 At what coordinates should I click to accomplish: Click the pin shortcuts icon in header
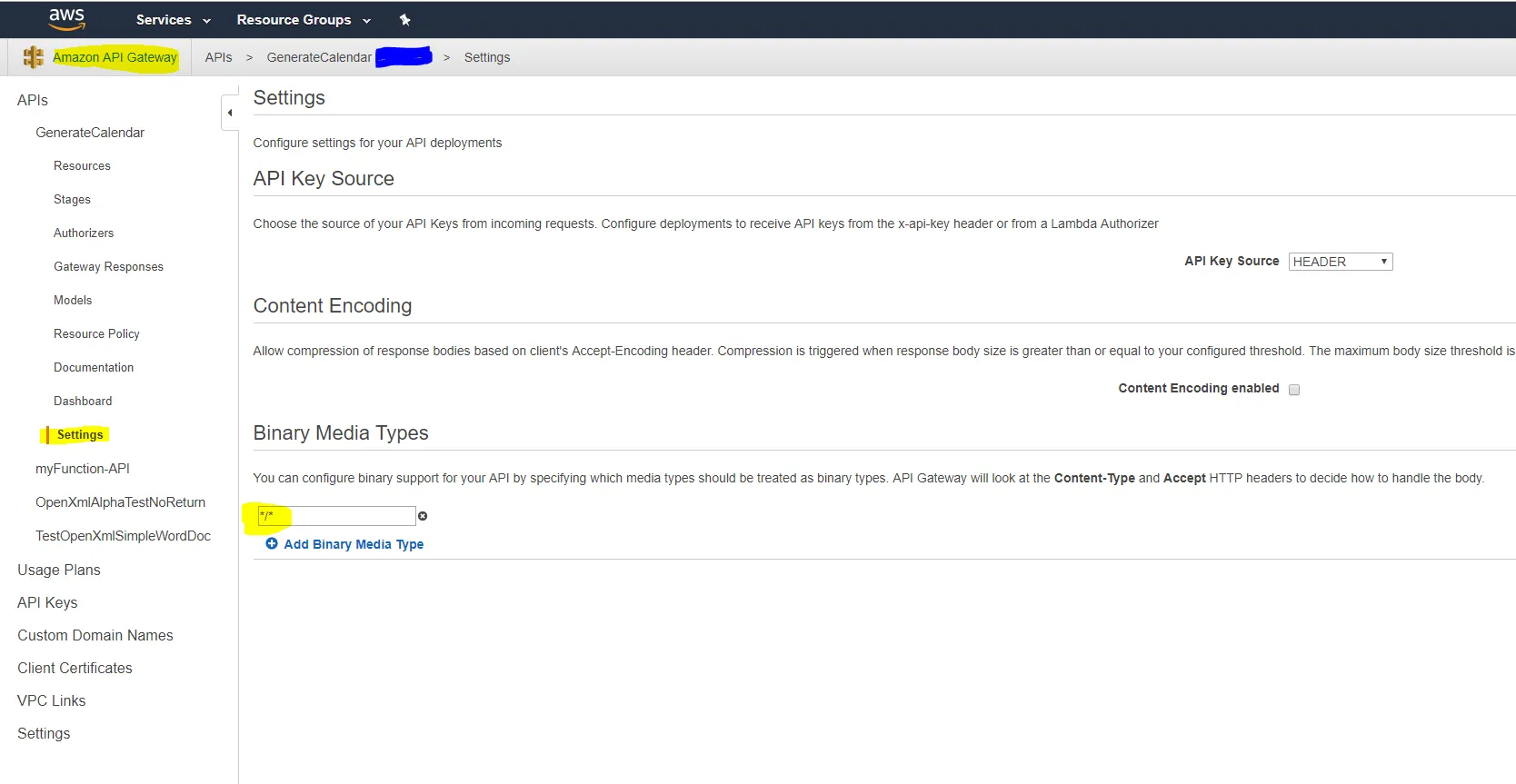(x=405, y=20)
